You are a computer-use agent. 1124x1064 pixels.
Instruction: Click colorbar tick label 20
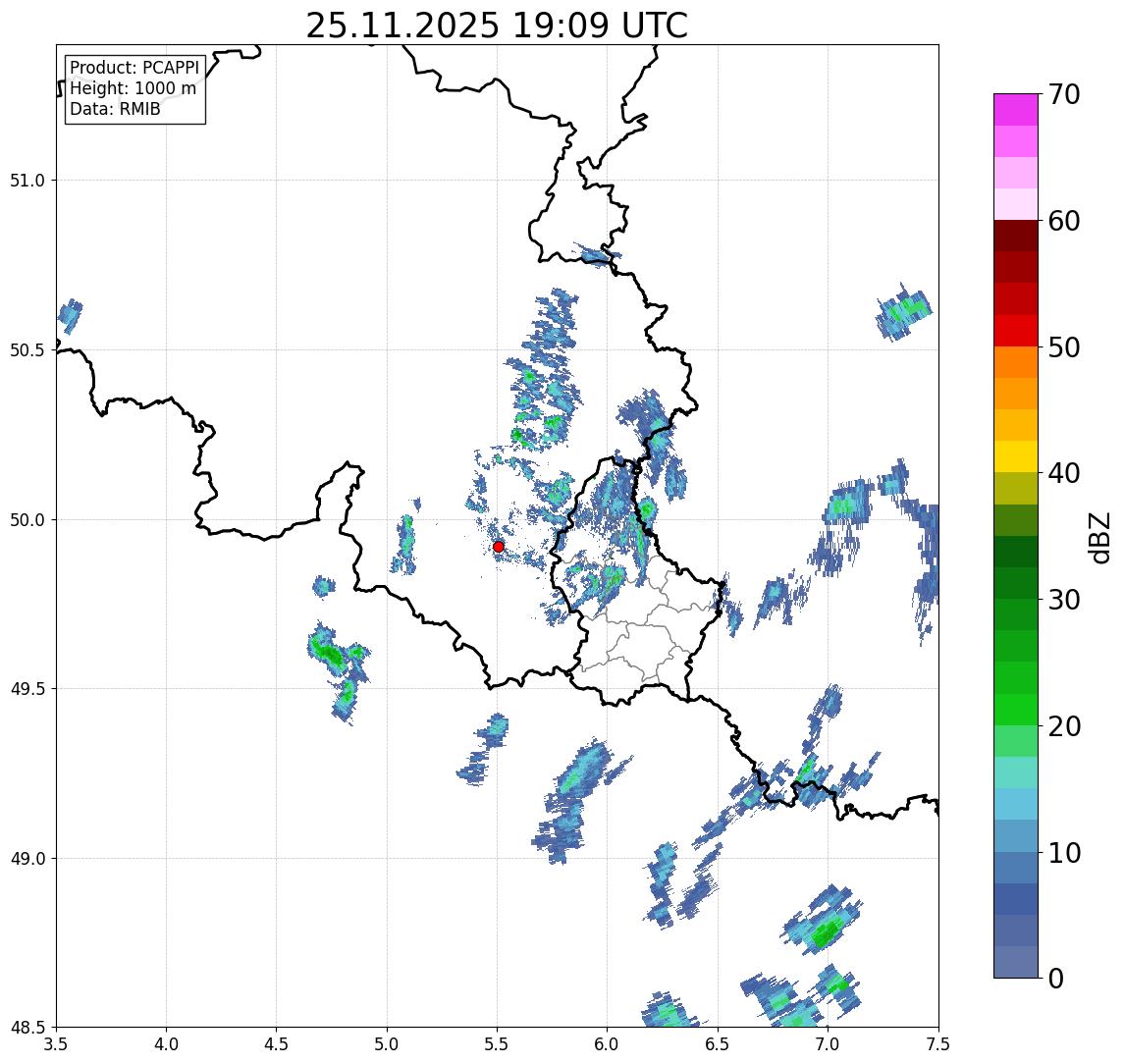click(1064, 726)
